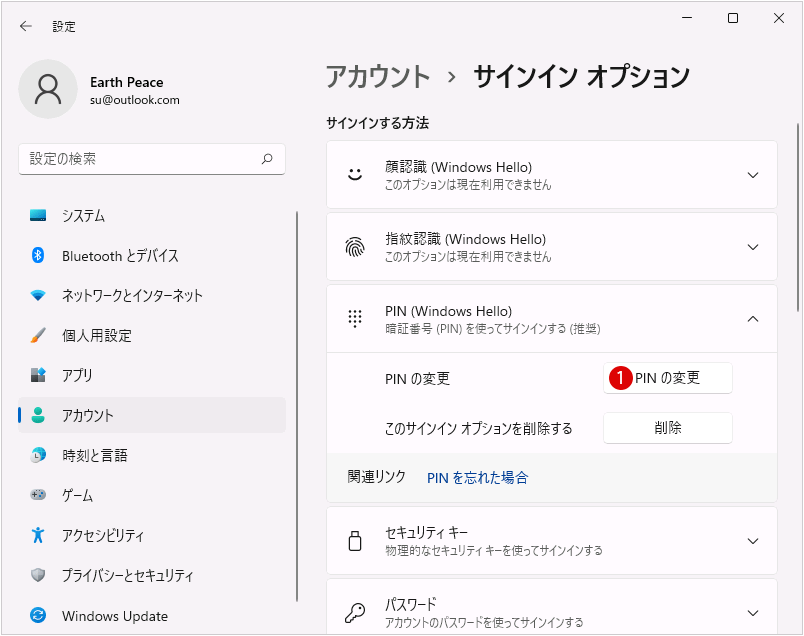Click the clock globe 時刻と言語 icon

[x=38, y=455]
